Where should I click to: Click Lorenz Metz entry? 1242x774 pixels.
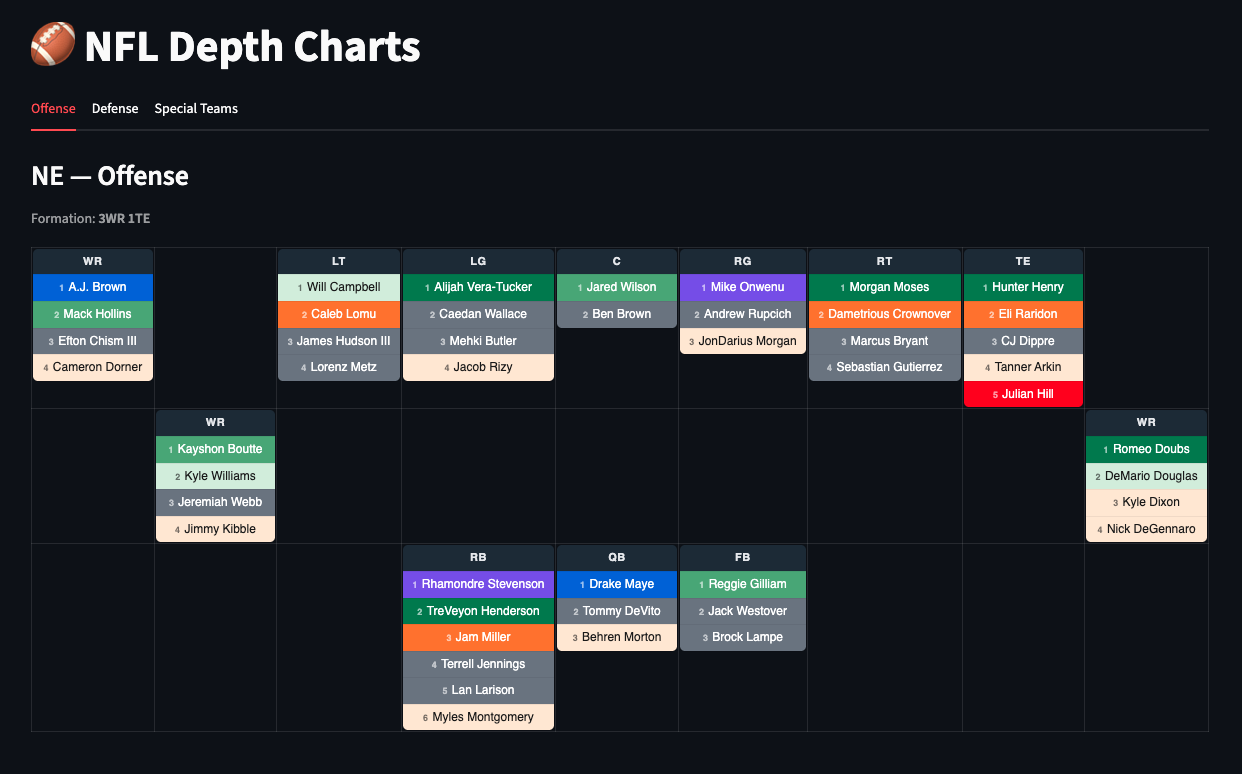339,367
